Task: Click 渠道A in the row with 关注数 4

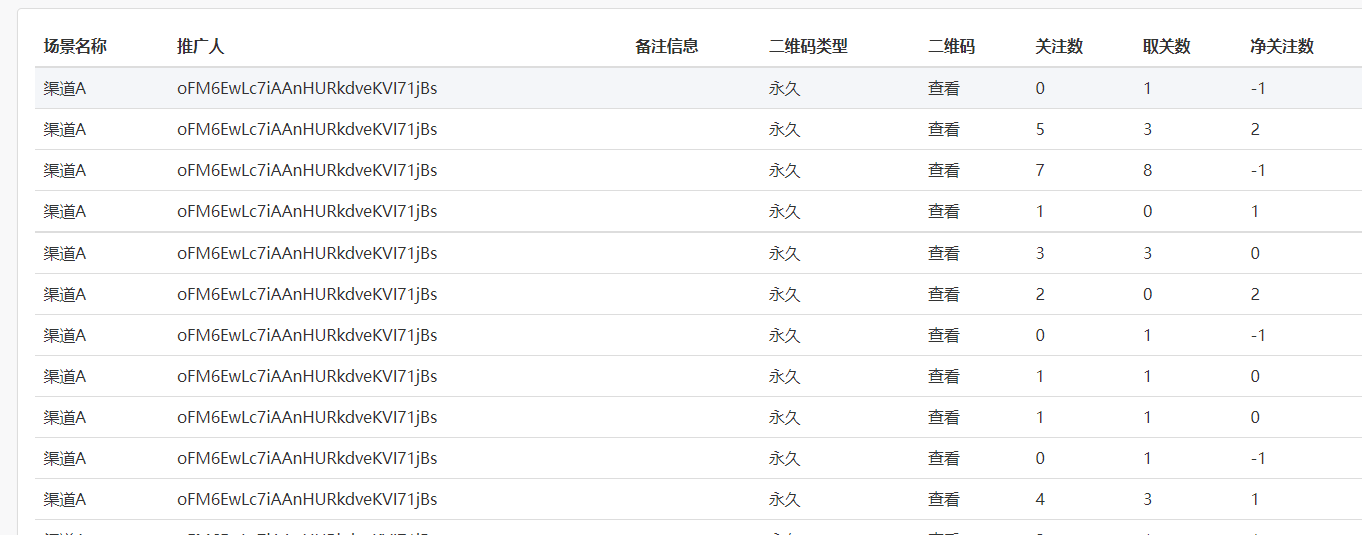Action: [65, 499]
